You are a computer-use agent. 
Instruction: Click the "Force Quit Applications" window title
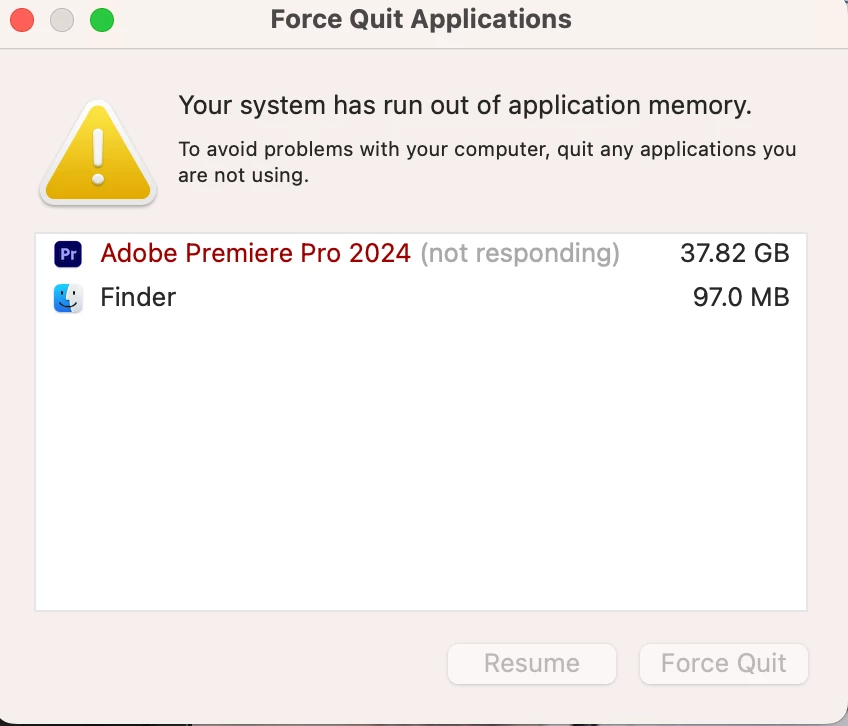(x=421, y=19)
